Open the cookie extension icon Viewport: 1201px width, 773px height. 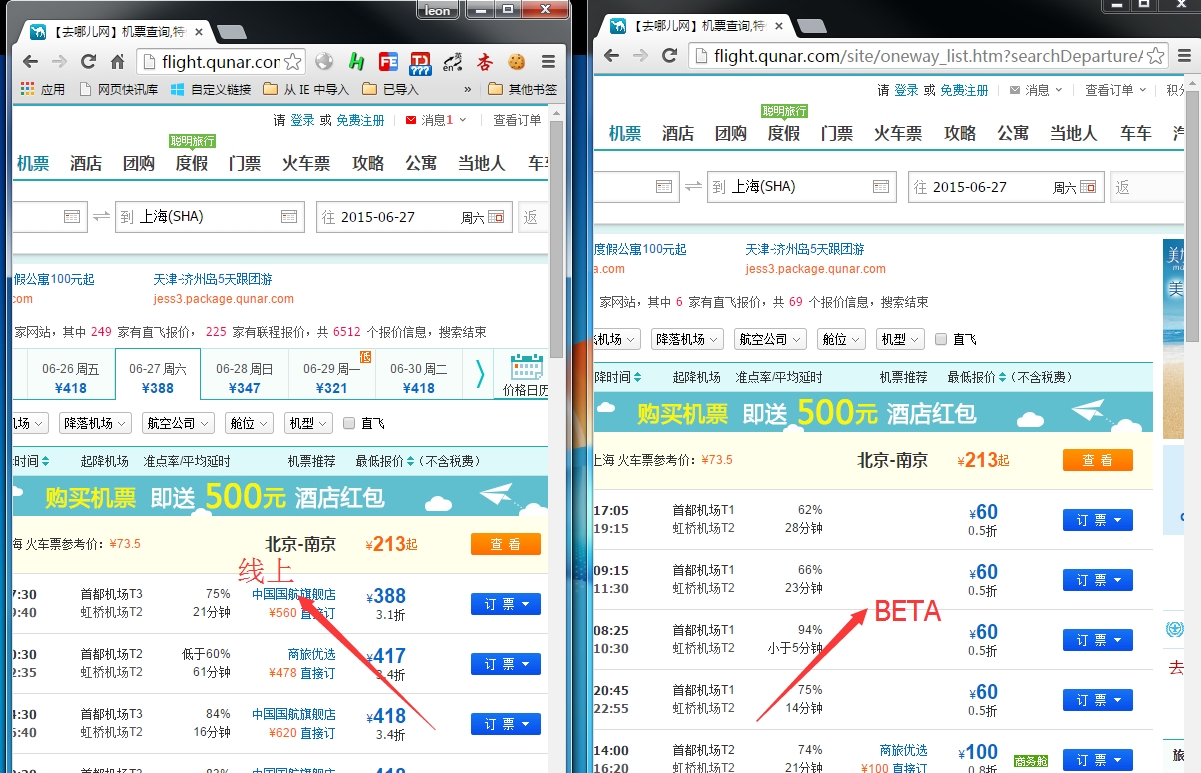point(516,62)
